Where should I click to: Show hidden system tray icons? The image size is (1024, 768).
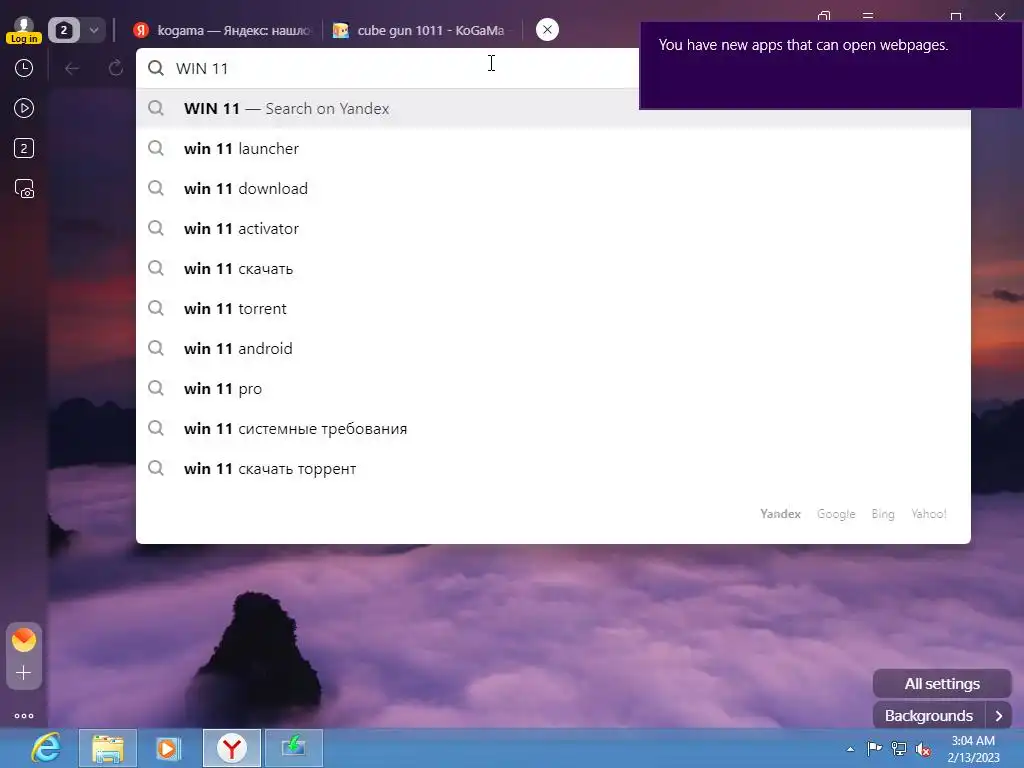click(850, 749)
